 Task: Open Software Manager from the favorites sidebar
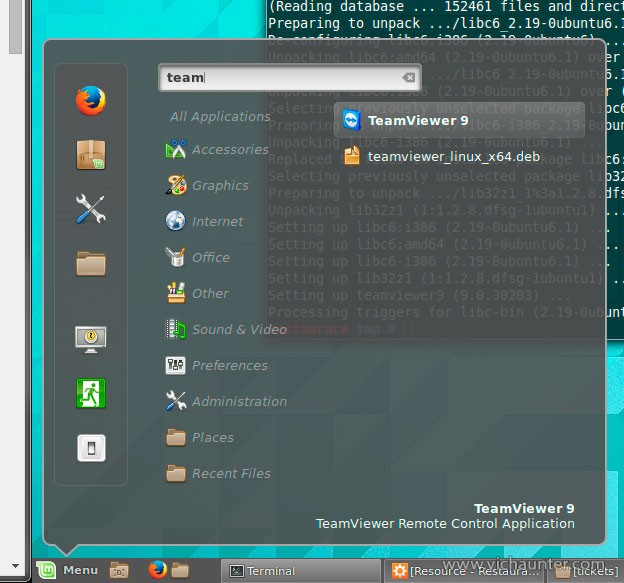point(91,155)
